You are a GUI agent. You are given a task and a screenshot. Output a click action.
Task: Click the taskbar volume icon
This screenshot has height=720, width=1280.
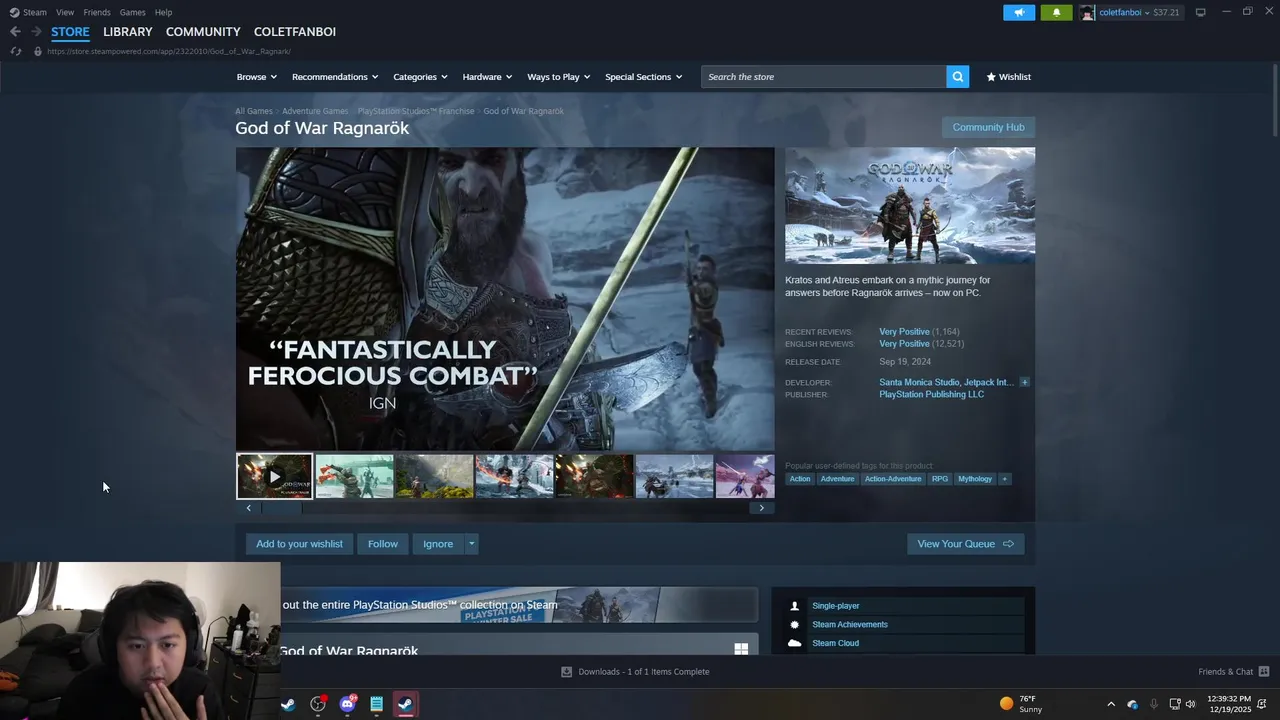(x=1190, y=704)
